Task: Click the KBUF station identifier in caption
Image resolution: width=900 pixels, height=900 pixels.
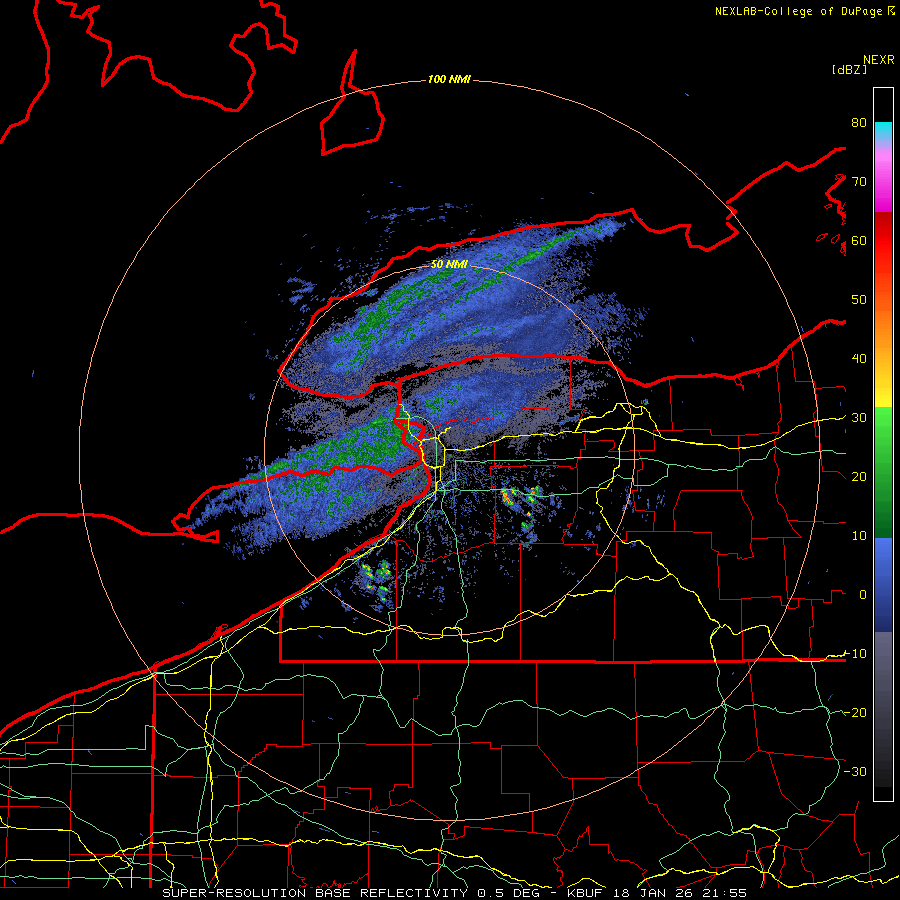Action: pos(586,893)
